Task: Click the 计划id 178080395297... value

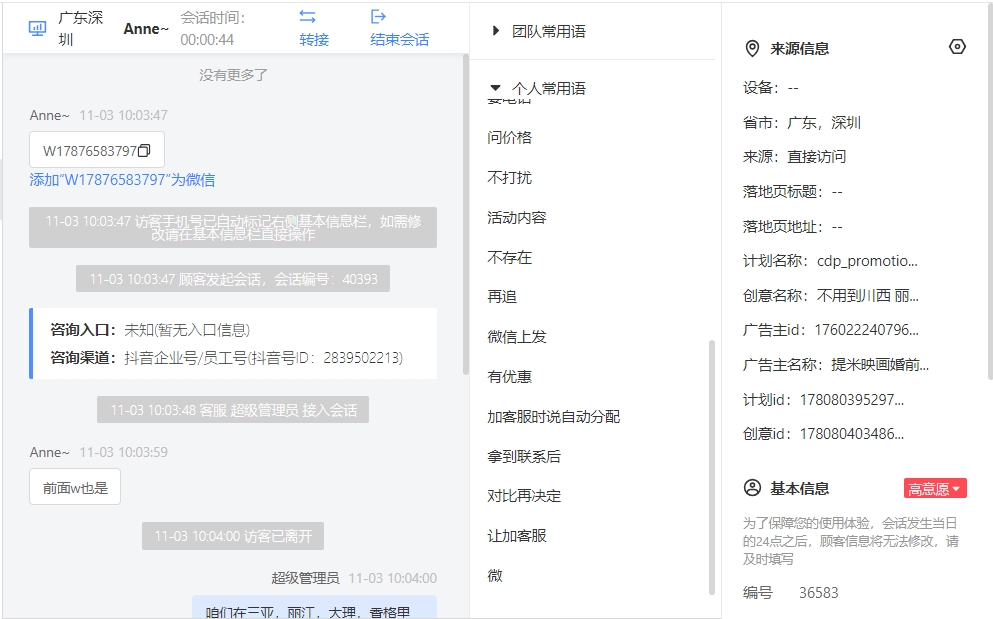Action: tap(852, 400)
